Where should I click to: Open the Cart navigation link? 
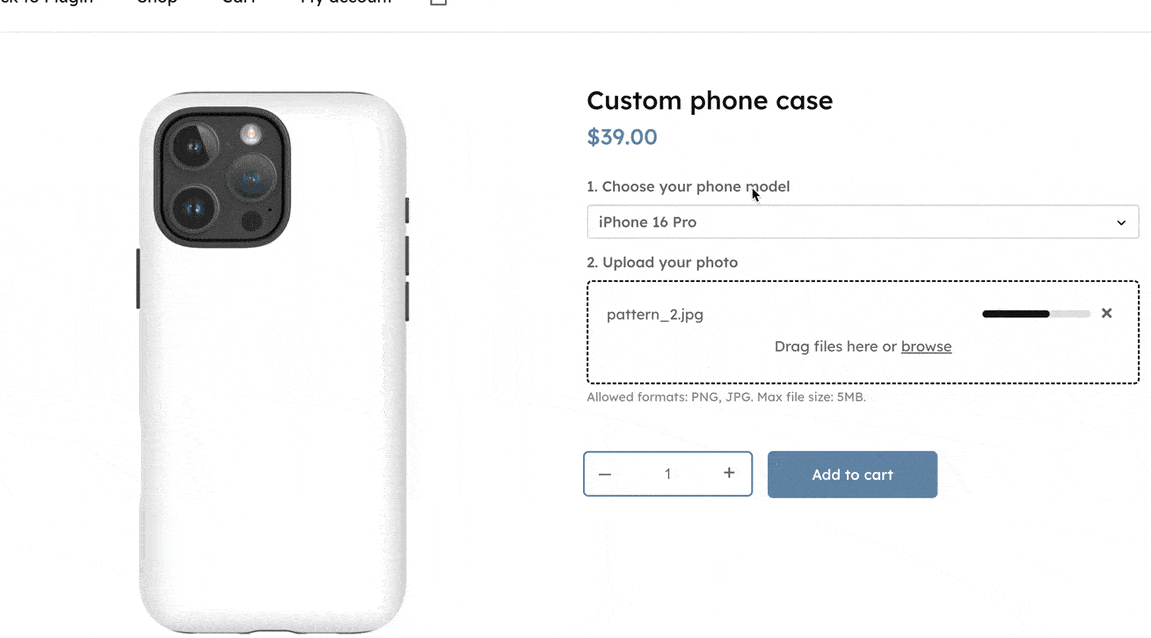[238, 3]
